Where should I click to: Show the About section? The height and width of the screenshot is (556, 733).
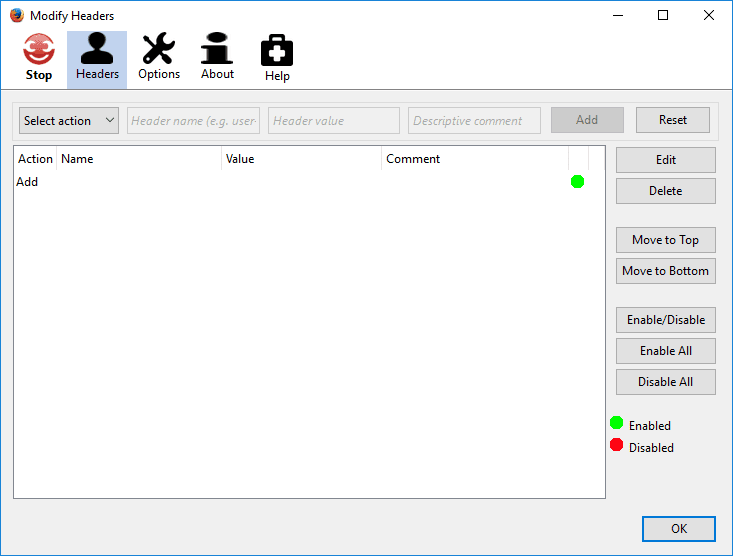[217, 57]
